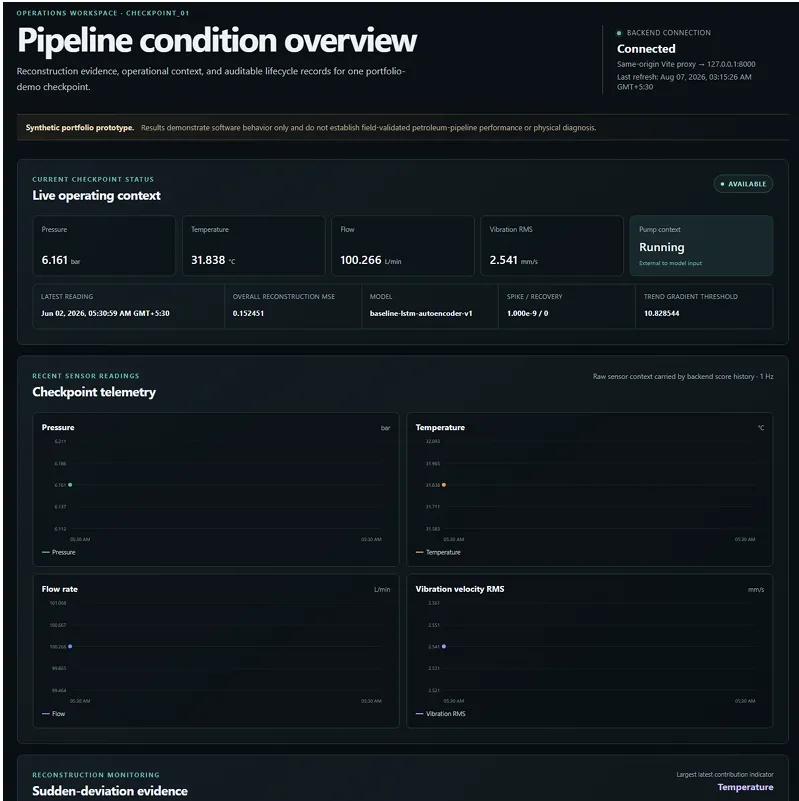
Task: Click the blue data point in Flow rate chart
Action: click(x=70, y=646)
